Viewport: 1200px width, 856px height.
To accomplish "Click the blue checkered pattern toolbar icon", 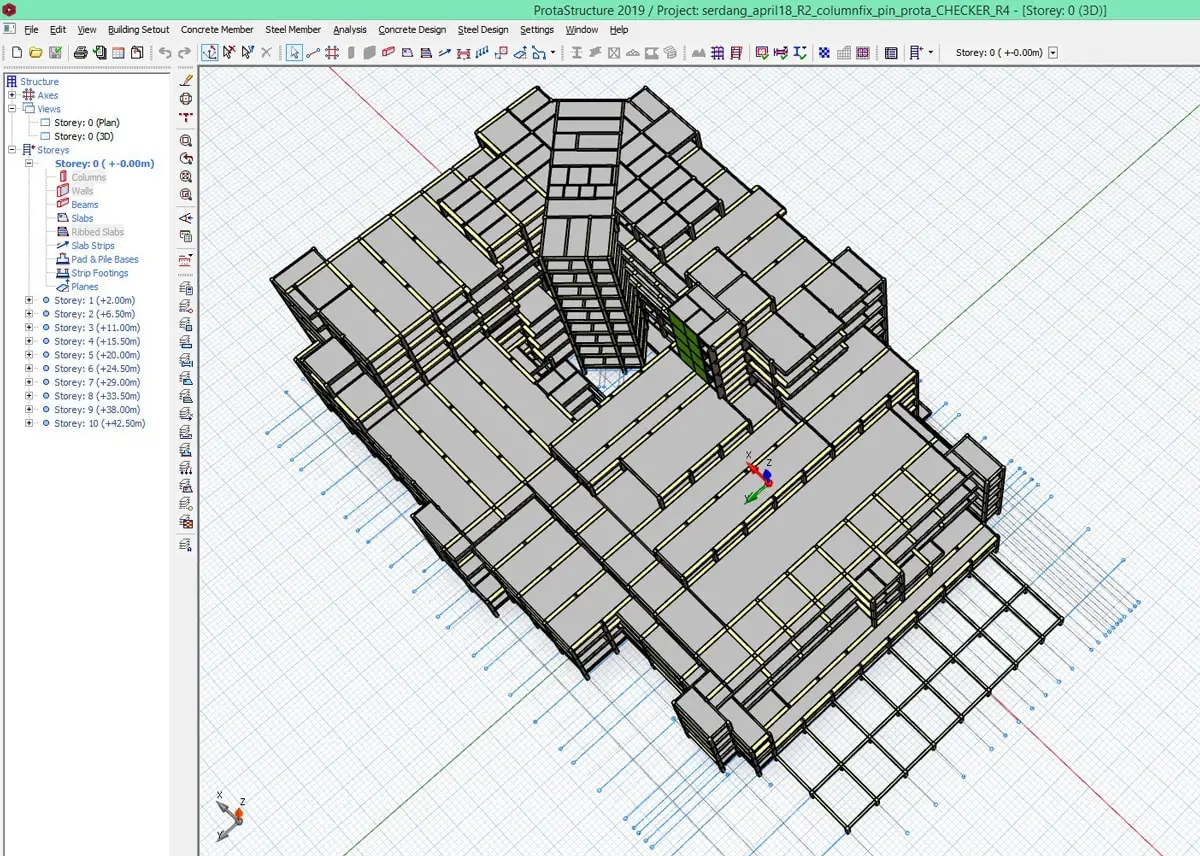I will click(x=823, y=52).
